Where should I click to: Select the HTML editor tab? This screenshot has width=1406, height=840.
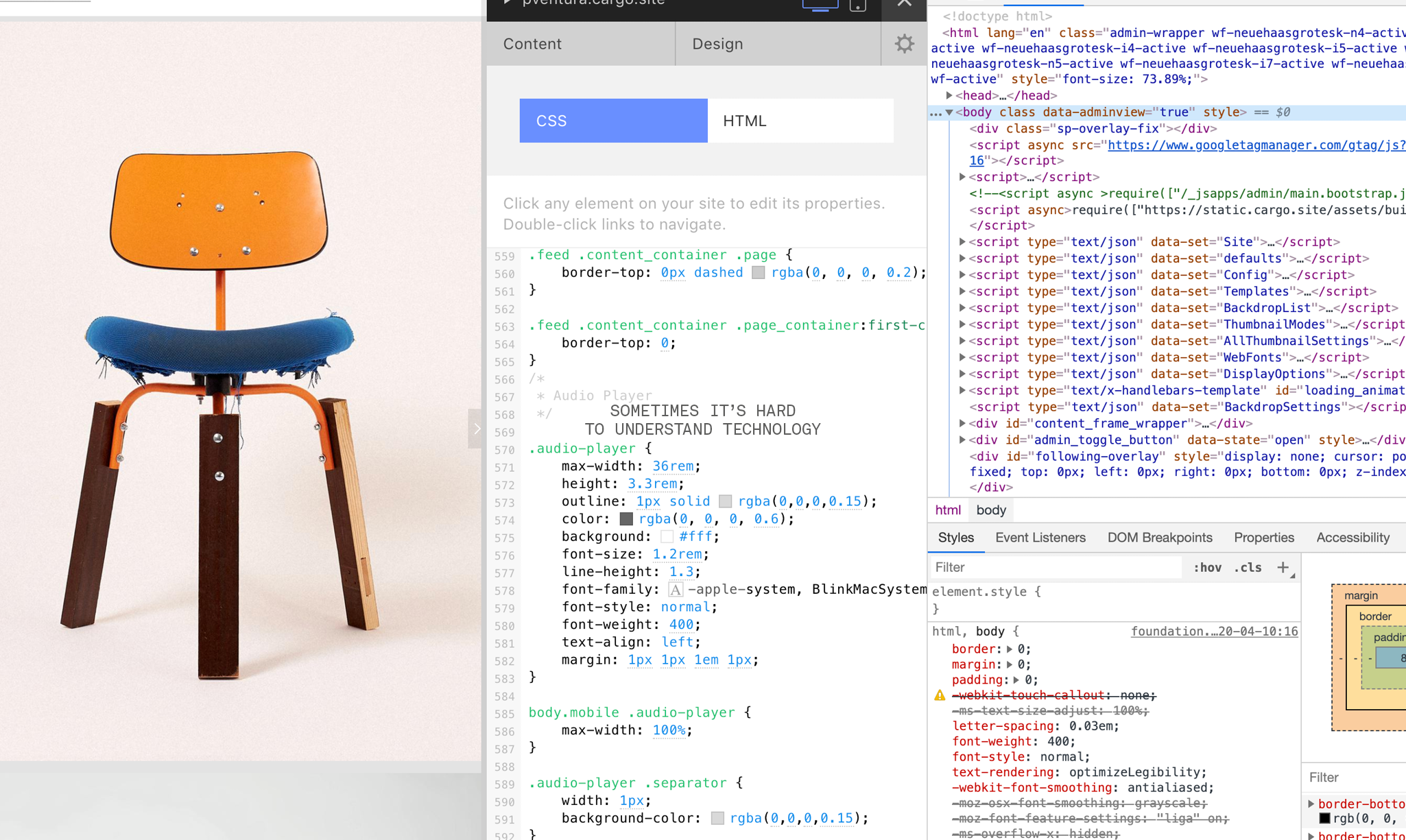(x=800, y=121)
